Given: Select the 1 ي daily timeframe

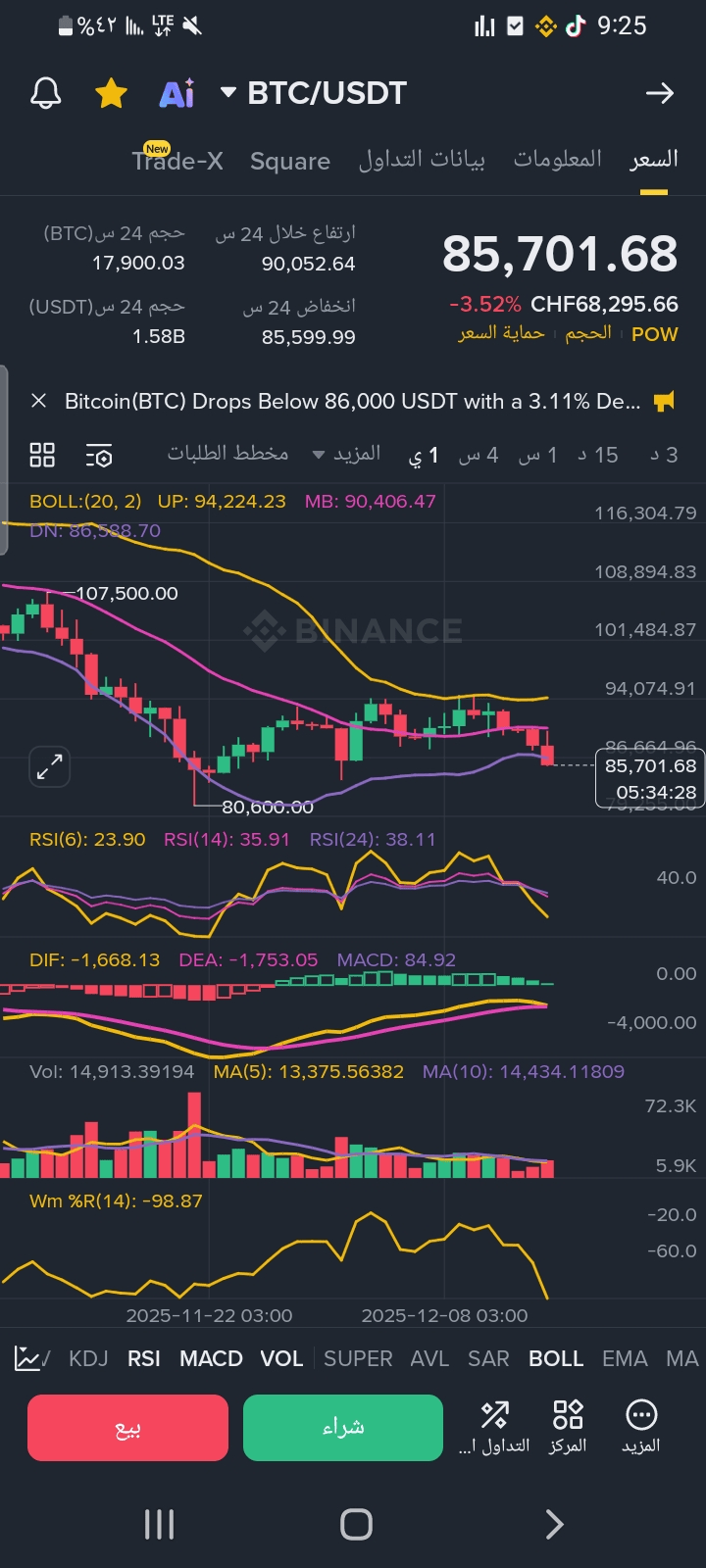Looking at the screenshot, I should tap(424, 455).
